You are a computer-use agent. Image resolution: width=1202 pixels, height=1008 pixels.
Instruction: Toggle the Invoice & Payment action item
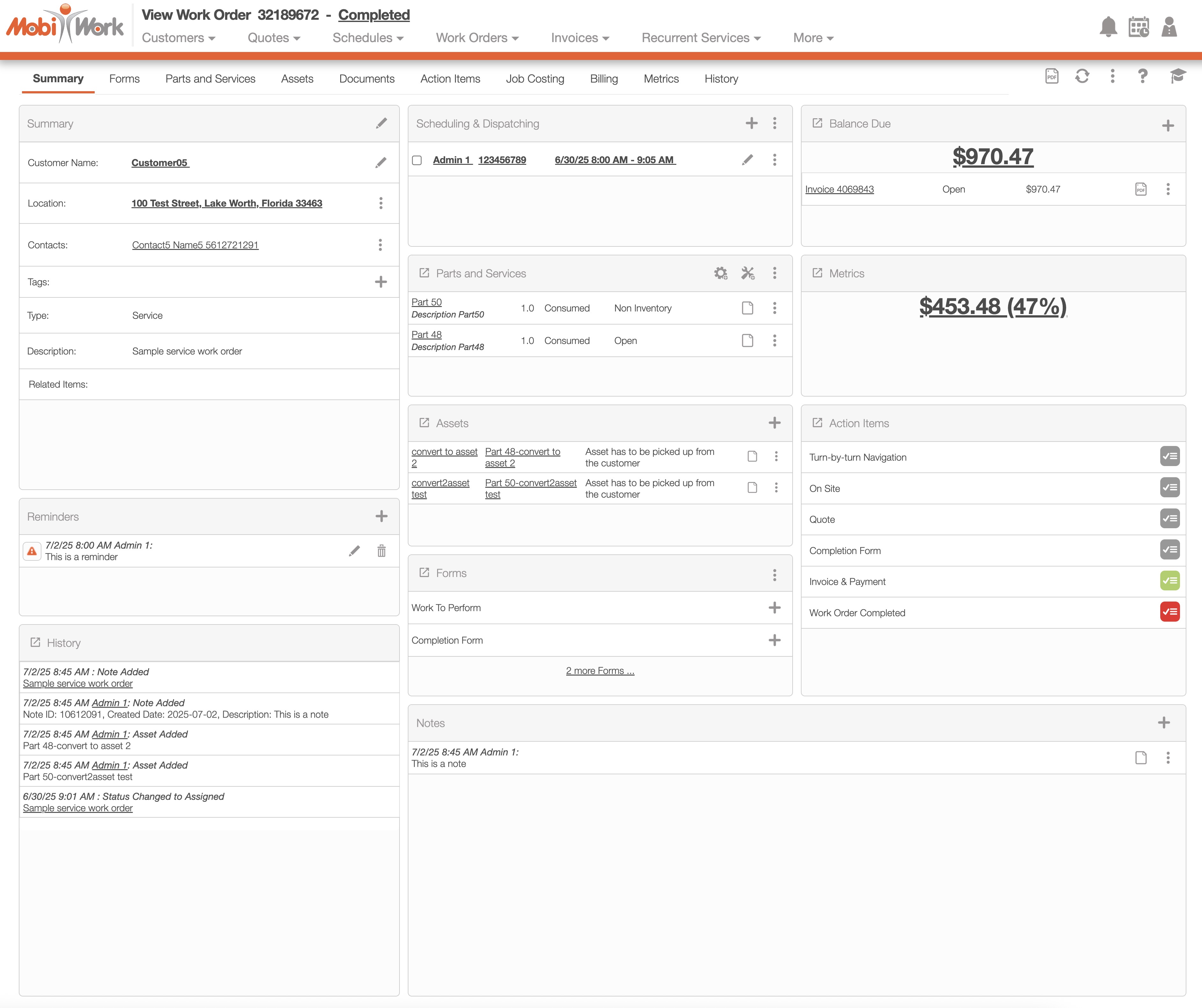pyautogui.click(x=1169, y=581)
